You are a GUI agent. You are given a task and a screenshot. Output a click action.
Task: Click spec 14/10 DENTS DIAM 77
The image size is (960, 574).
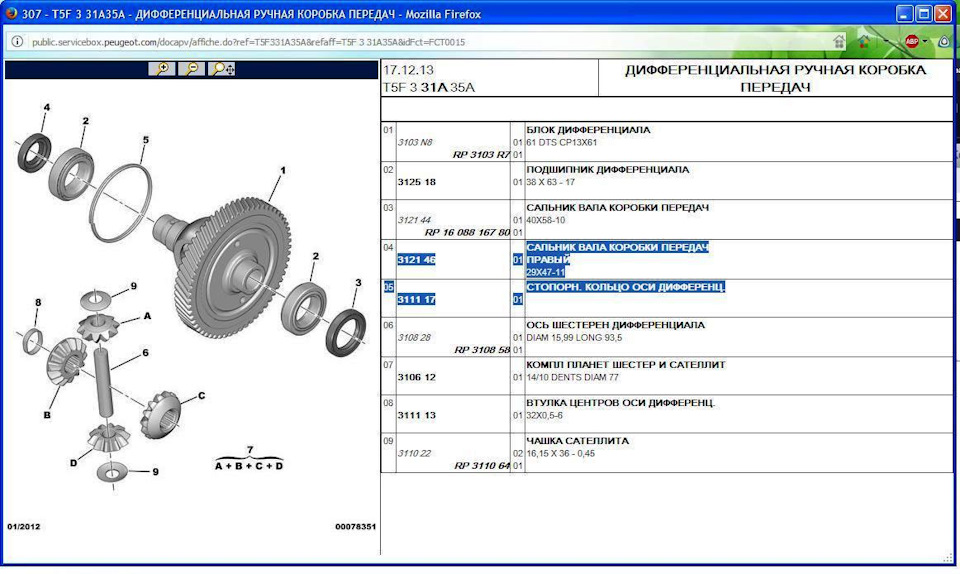tap(572, 377)
